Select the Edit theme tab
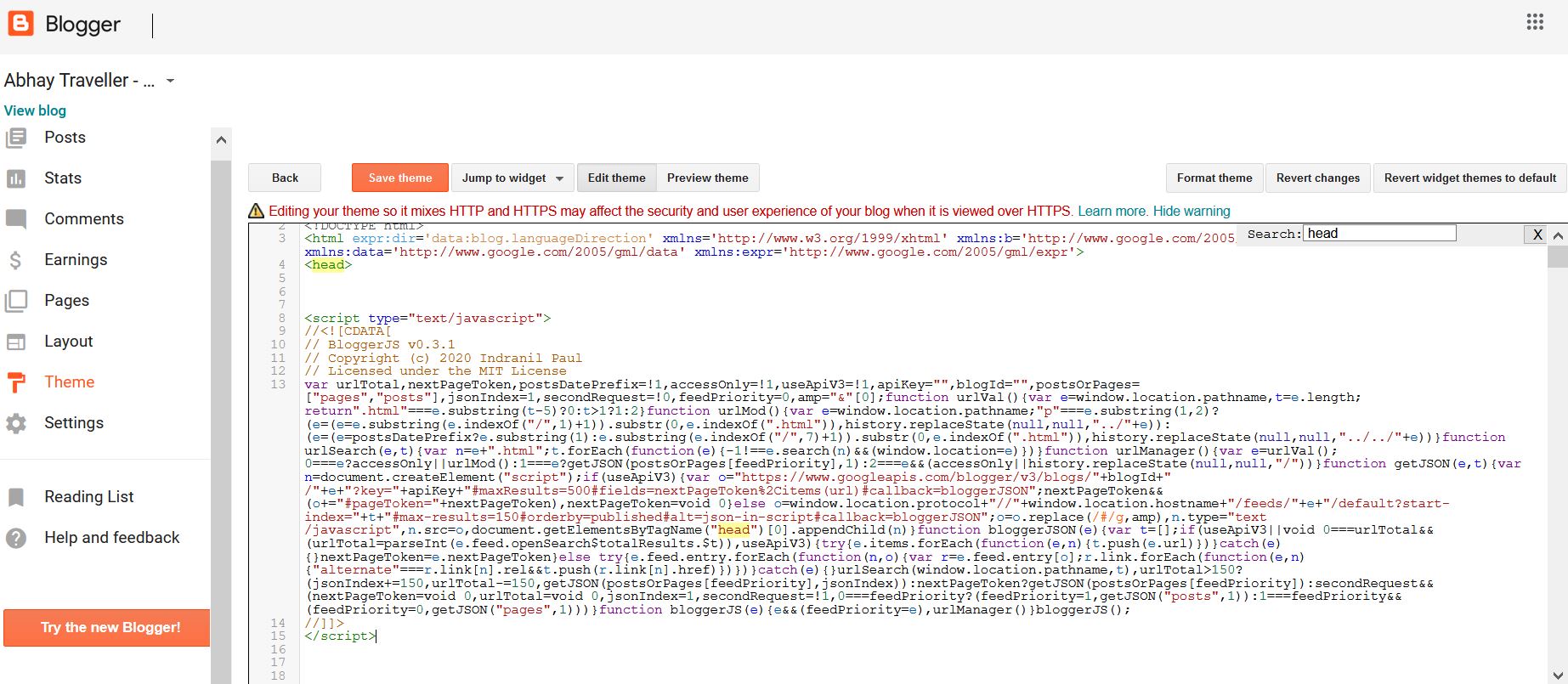Image resolution: width=1568 pixels, height=684 pixels. (x=616, y=178)
